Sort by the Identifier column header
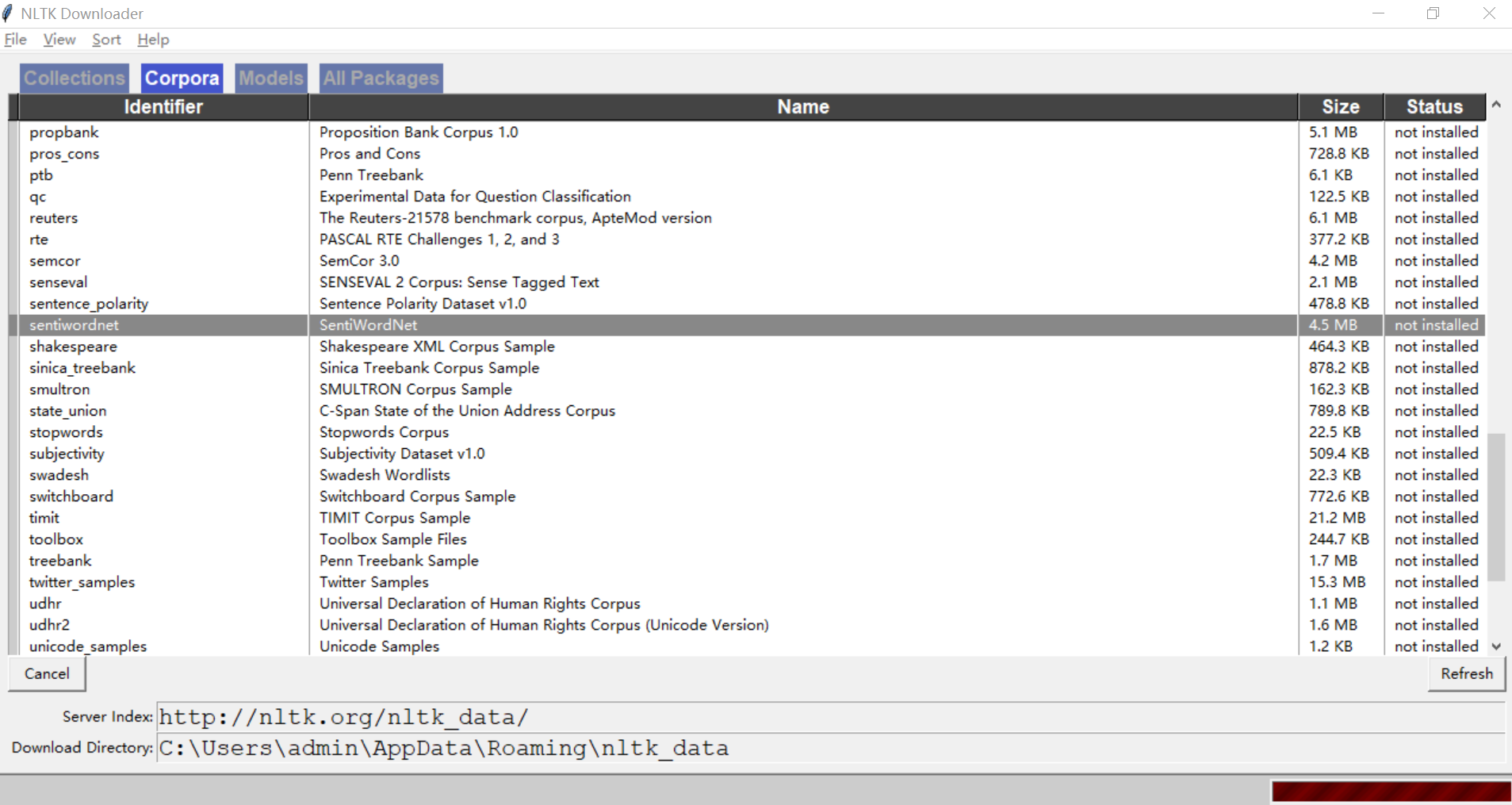1512x805 pixels. 163,107
